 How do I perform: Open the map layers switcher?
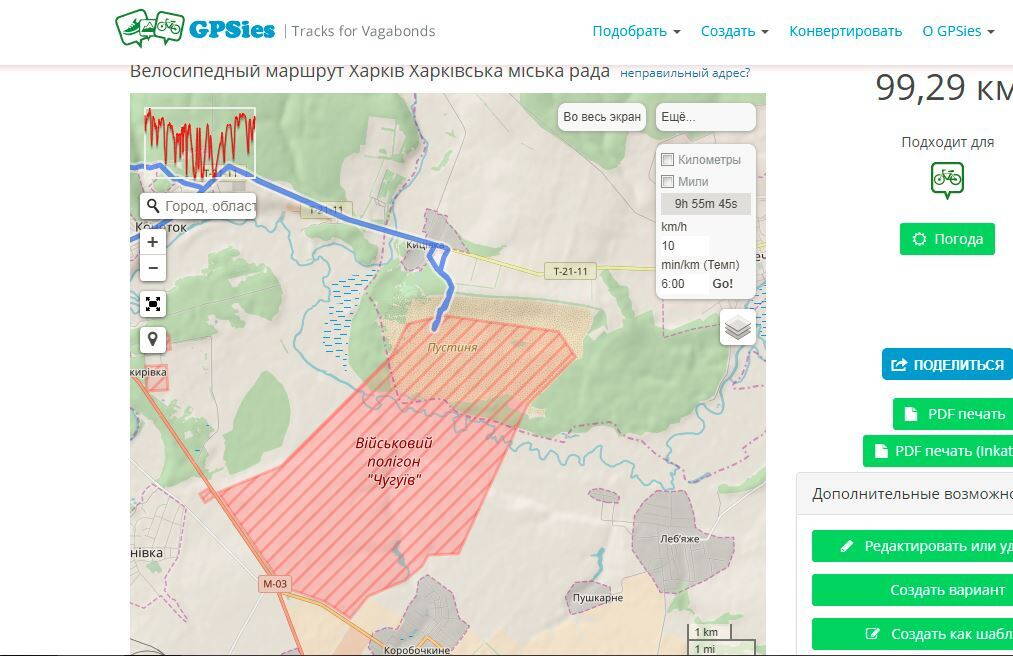tap(737, 327)
